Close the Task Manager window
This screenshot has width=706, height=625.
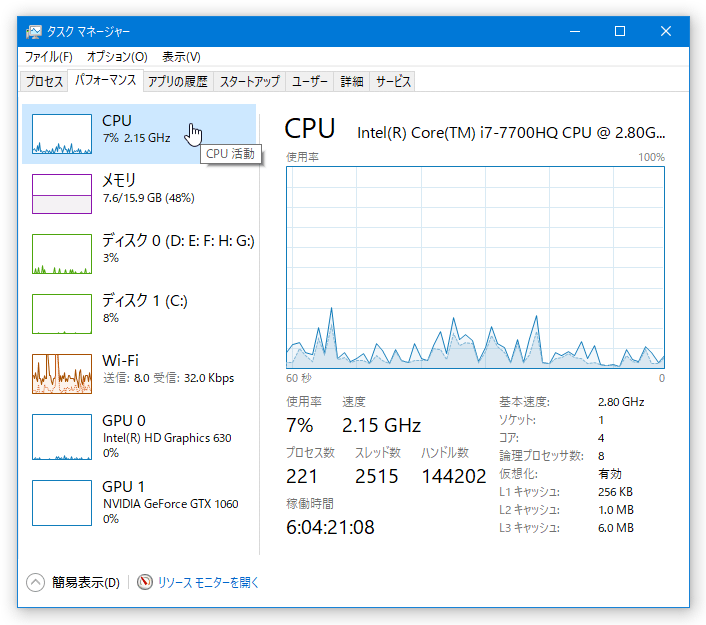pos(665,31)
